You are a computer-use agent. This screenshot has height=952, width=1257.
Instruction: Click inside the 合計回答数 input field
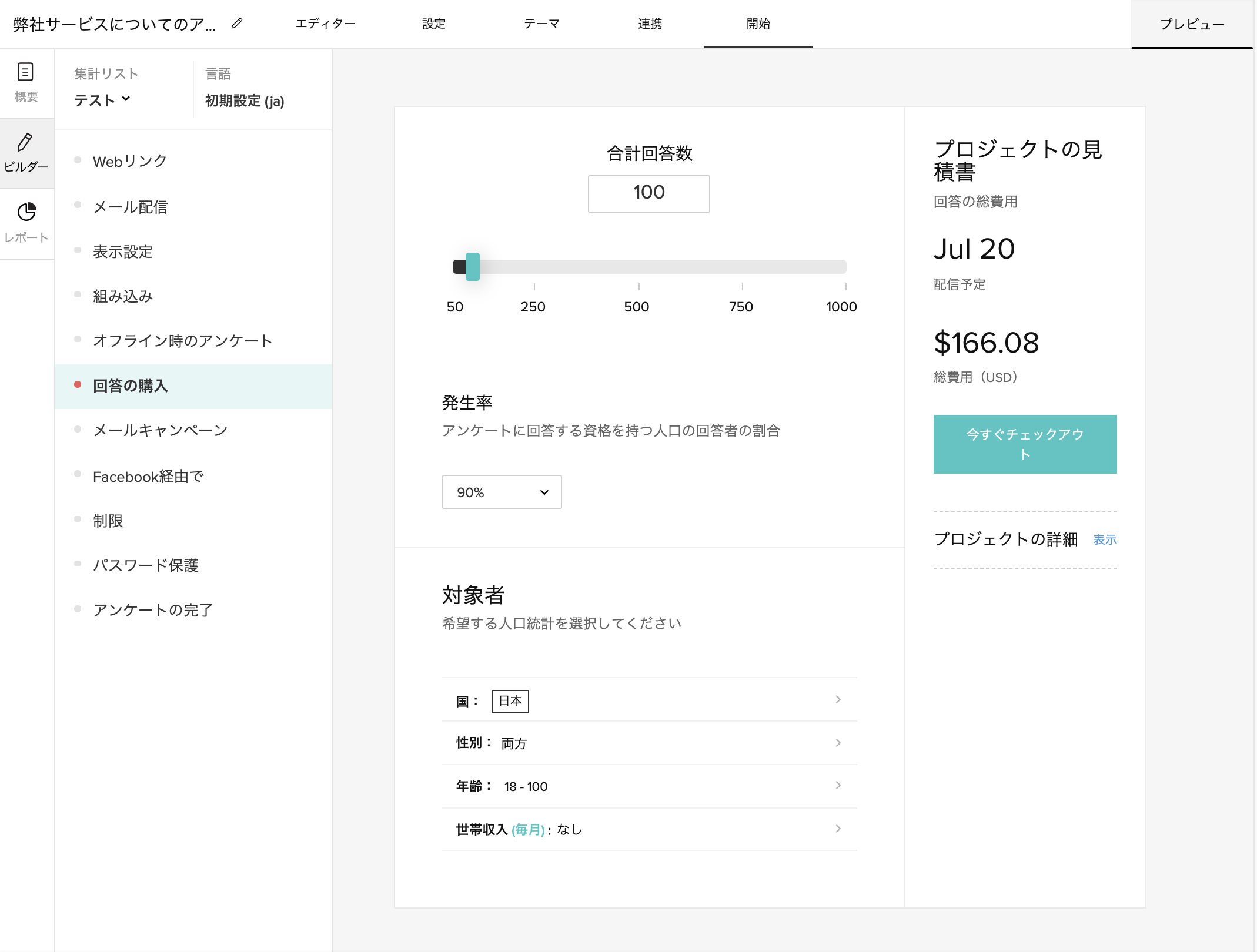(648, 193)
